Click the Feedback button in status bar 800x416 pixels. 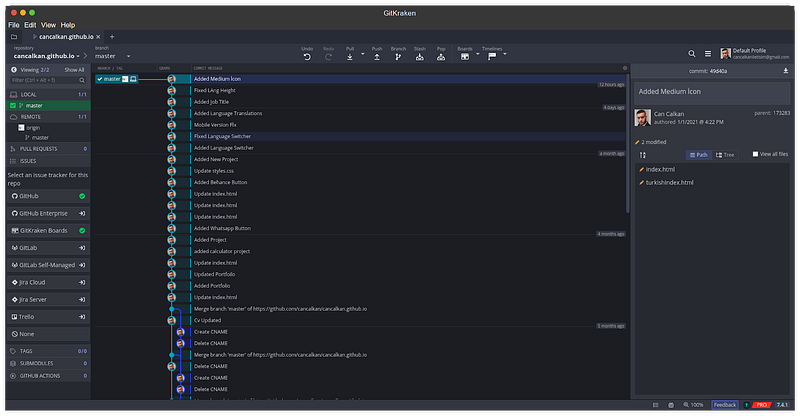pyautogui.click(x=724, y=405)
